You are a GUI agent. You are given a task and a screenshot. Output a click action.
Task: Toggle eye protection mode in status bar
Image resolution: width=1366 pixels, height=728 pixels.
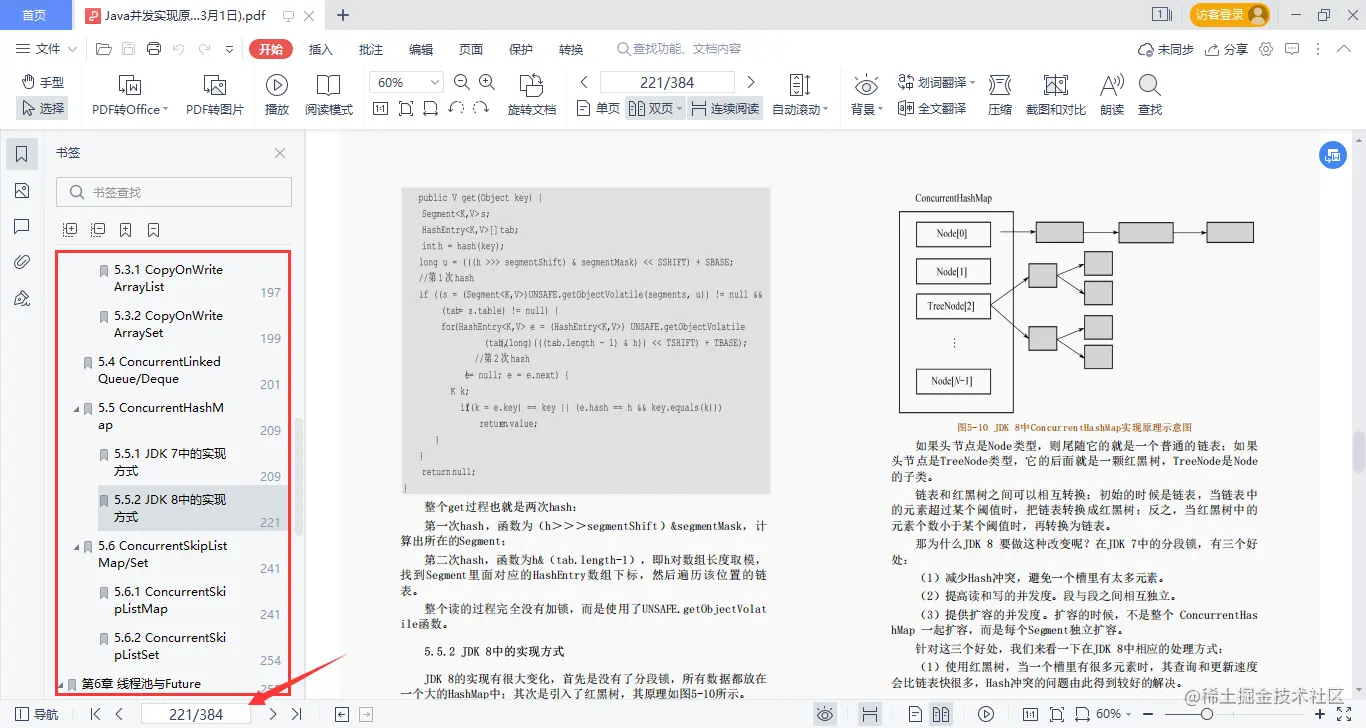point(825,713)
